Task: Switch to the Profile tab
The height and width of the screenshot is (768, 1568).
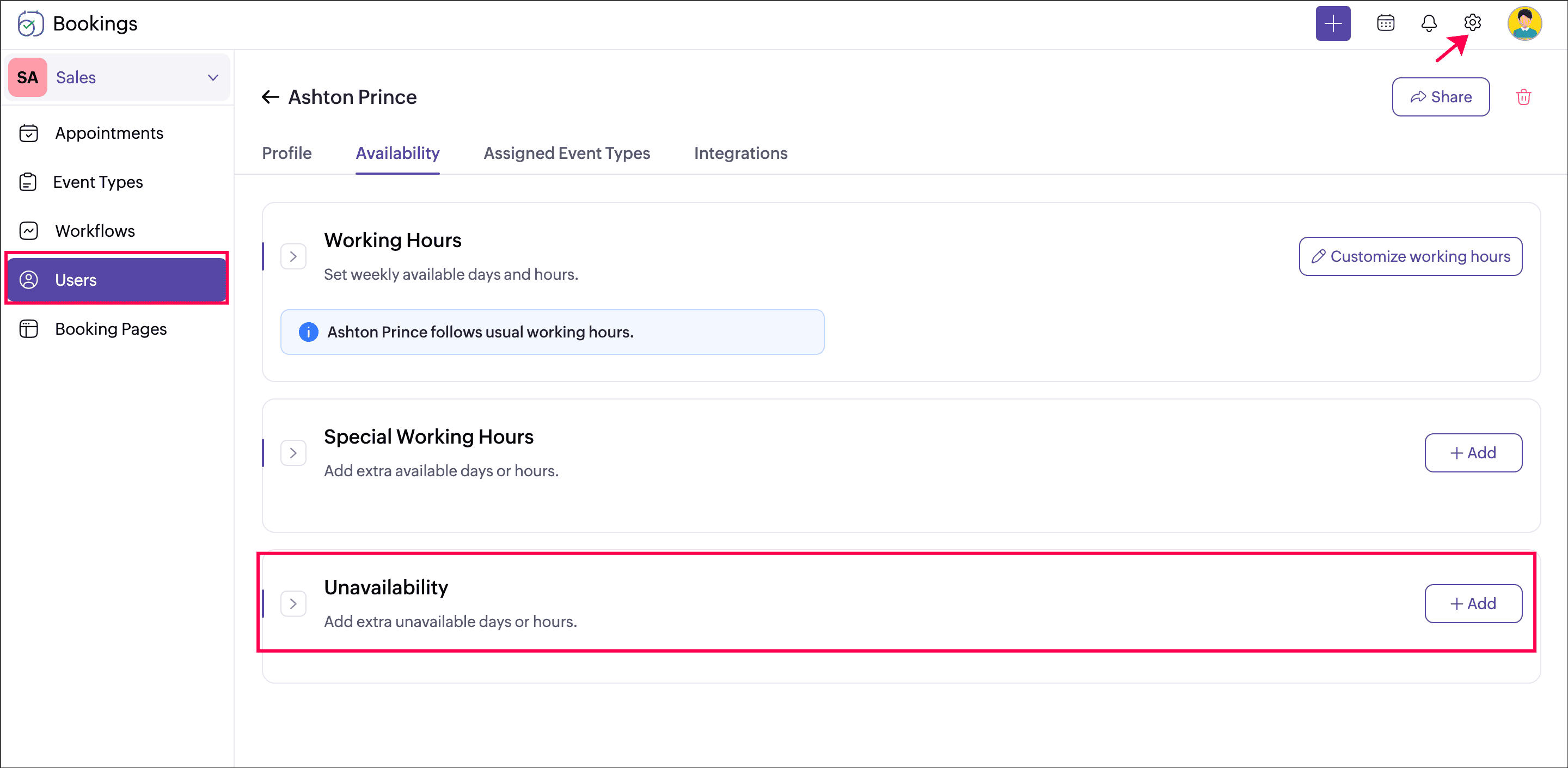Action: [287, 153]
